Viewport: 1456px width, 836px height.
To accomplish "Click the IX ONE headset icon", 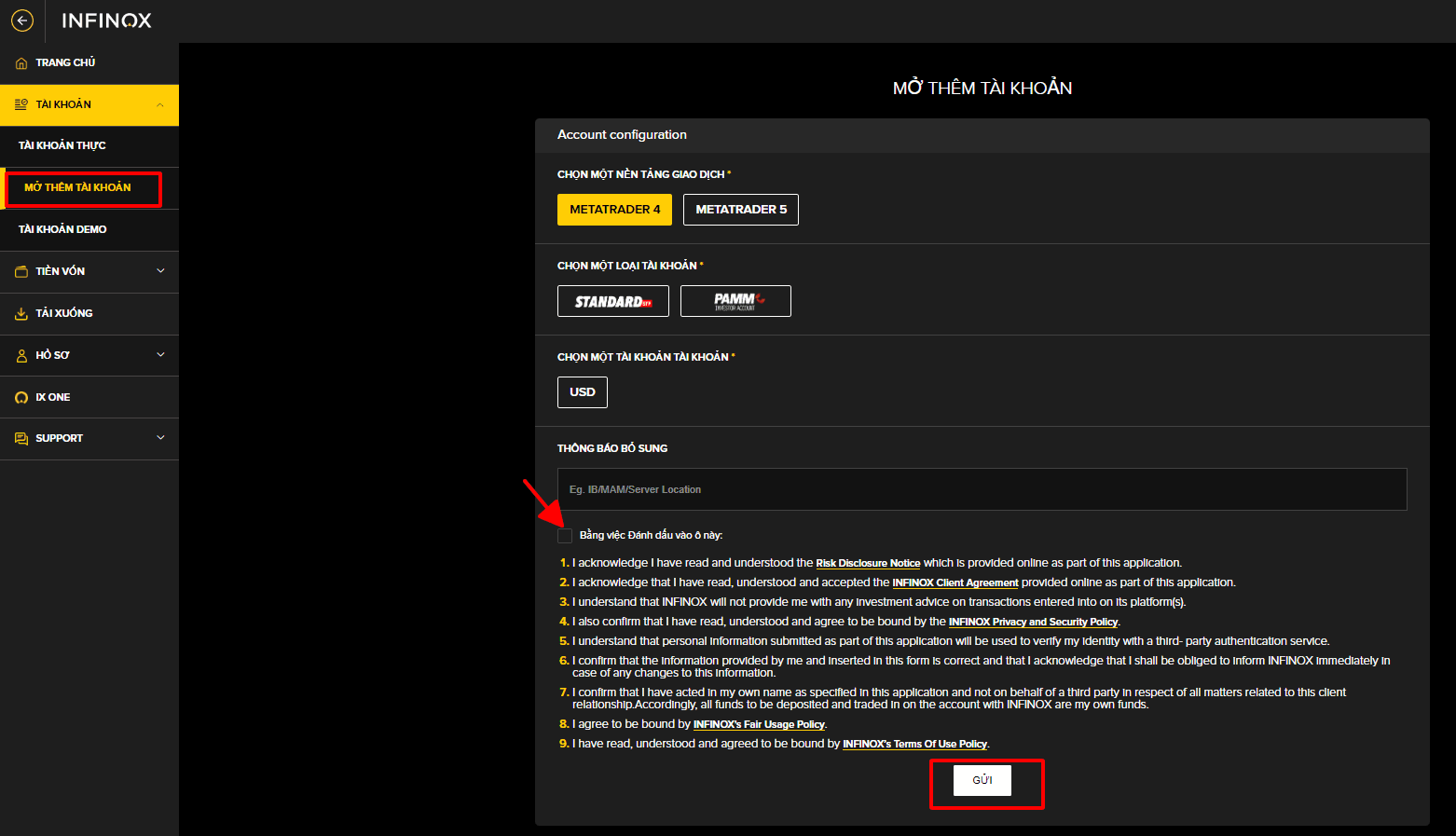I will pos(21,397).
